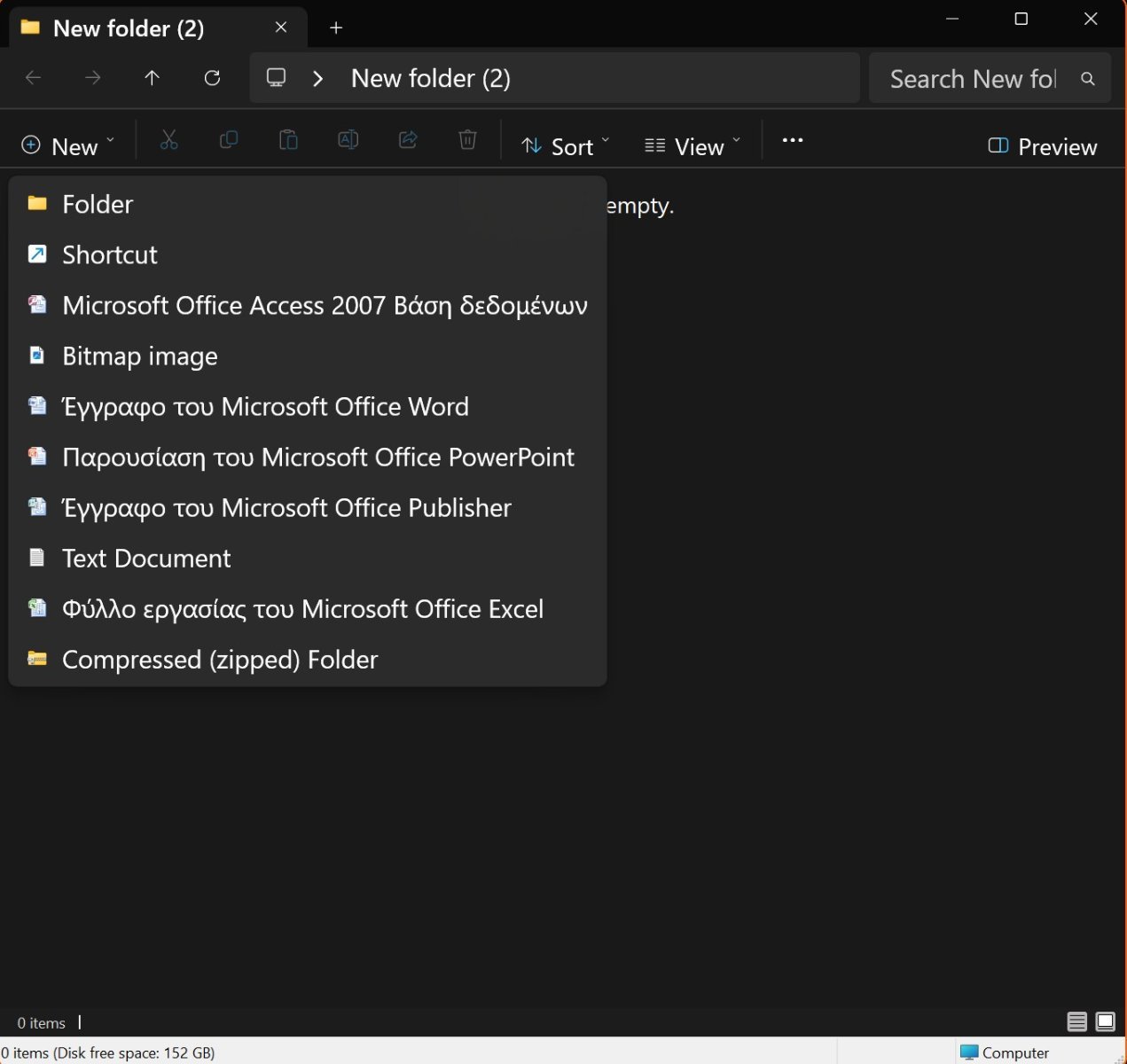Create a new Folder from menu

308,204
